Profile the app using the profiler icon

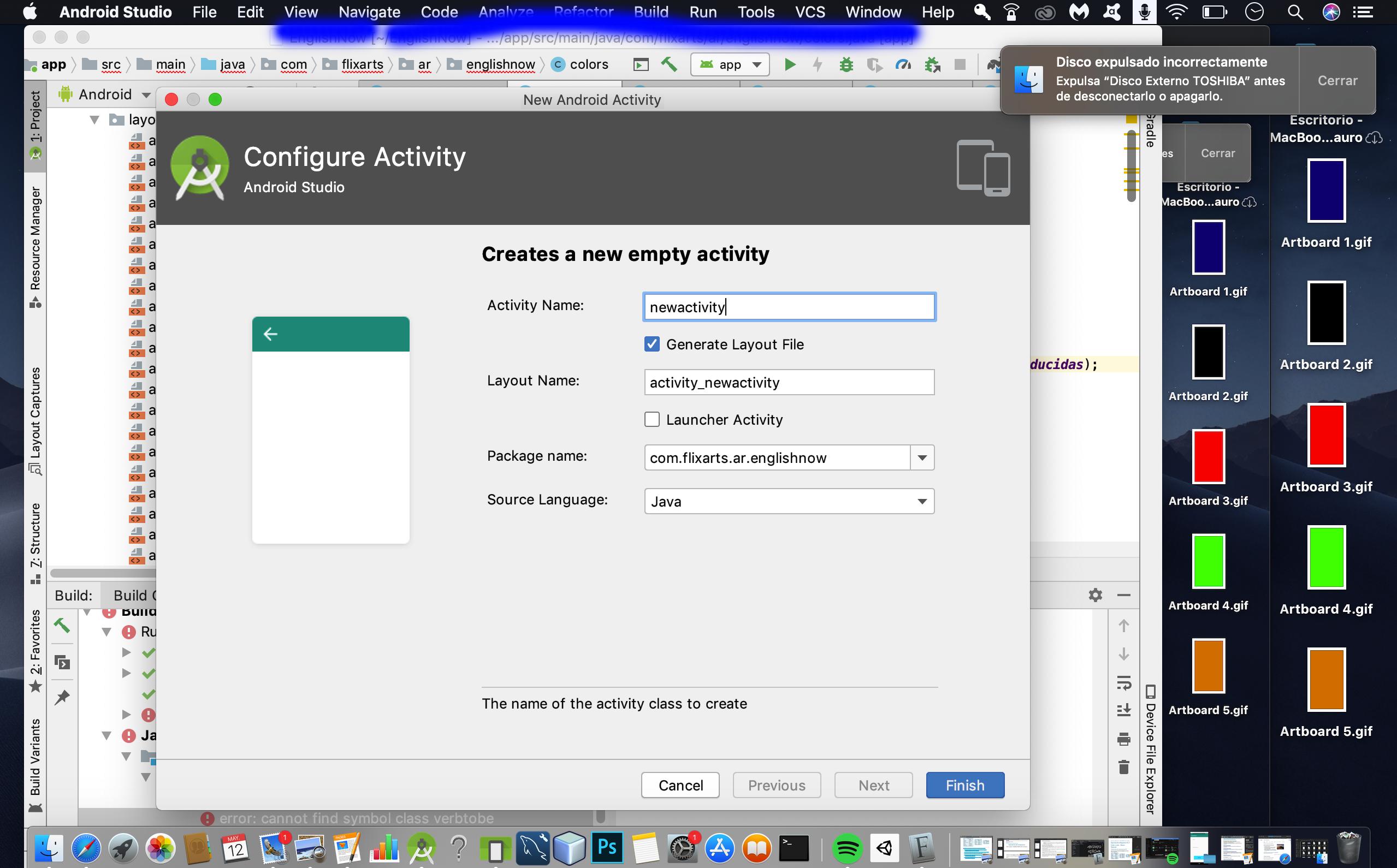click(x=903, y=64)
